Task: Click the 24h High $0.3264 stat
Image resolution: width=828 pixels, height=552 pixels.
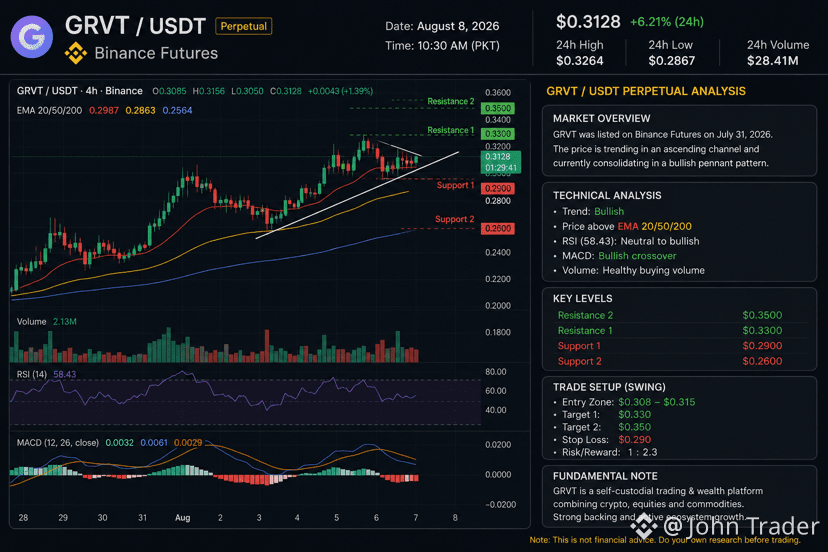Action: pos(579,53)
